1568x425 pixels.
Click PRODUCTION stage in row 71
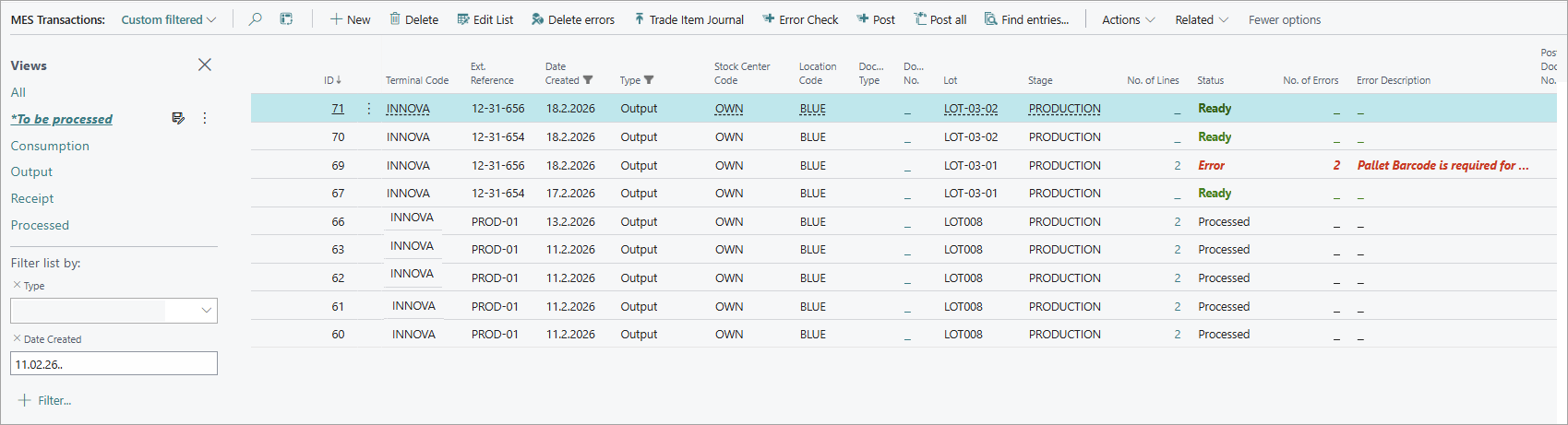tap(1065, 108)
